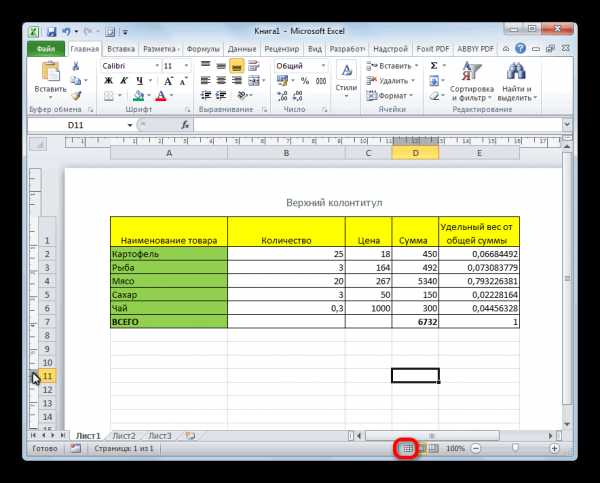This screenshot has height=483, width=600.
Task: Open the Общий number format dropdown
Action: [323, 66]
